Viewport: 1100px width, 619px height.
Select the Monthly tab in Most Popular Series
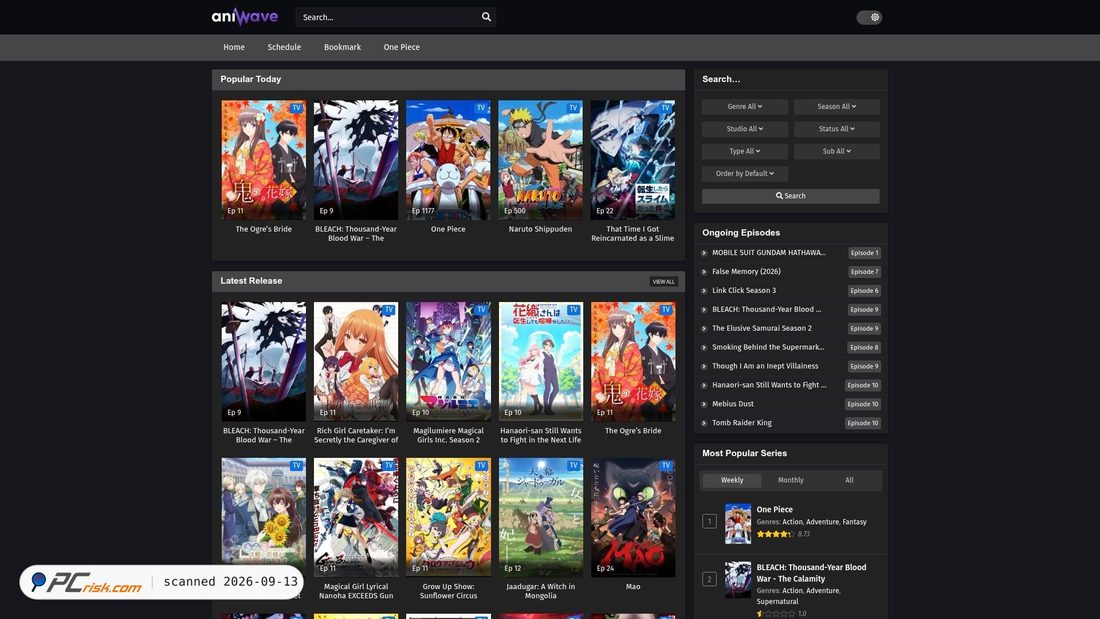click(x=791, y=480)
